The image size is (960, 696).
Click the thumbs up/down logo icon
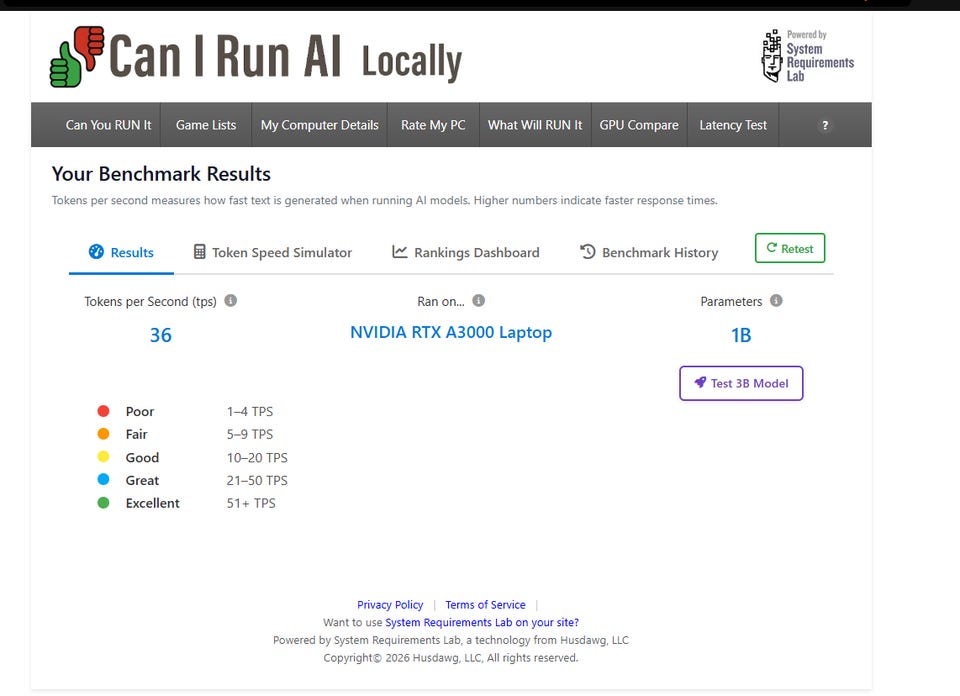(x=77, y=56)
